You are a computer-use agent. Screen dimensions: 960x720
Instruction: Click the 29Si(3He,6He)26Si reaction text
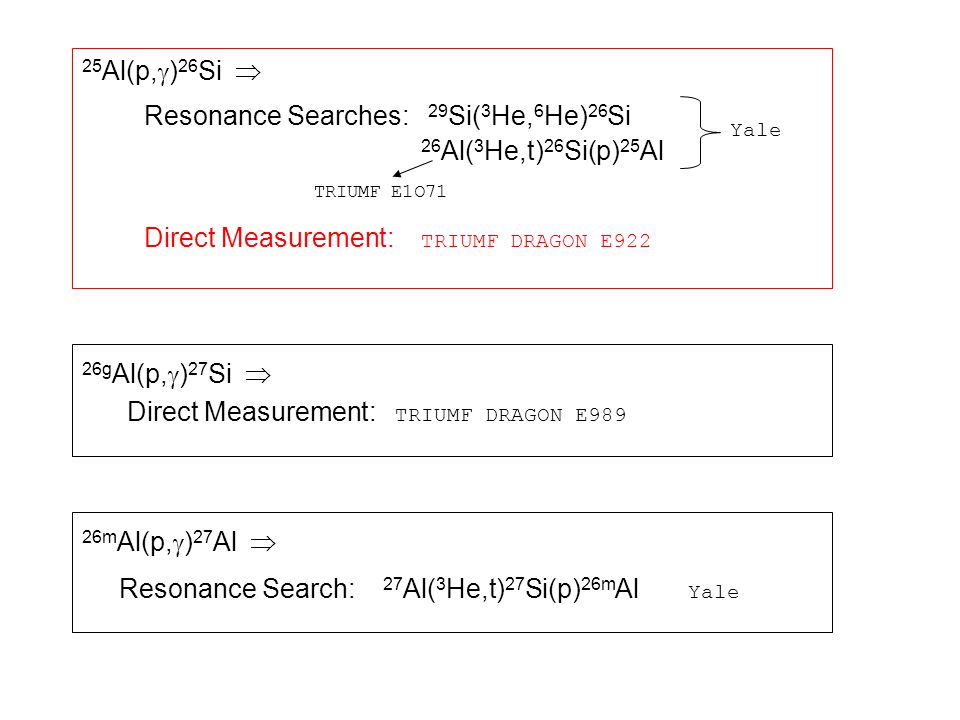tap(529, 115)
